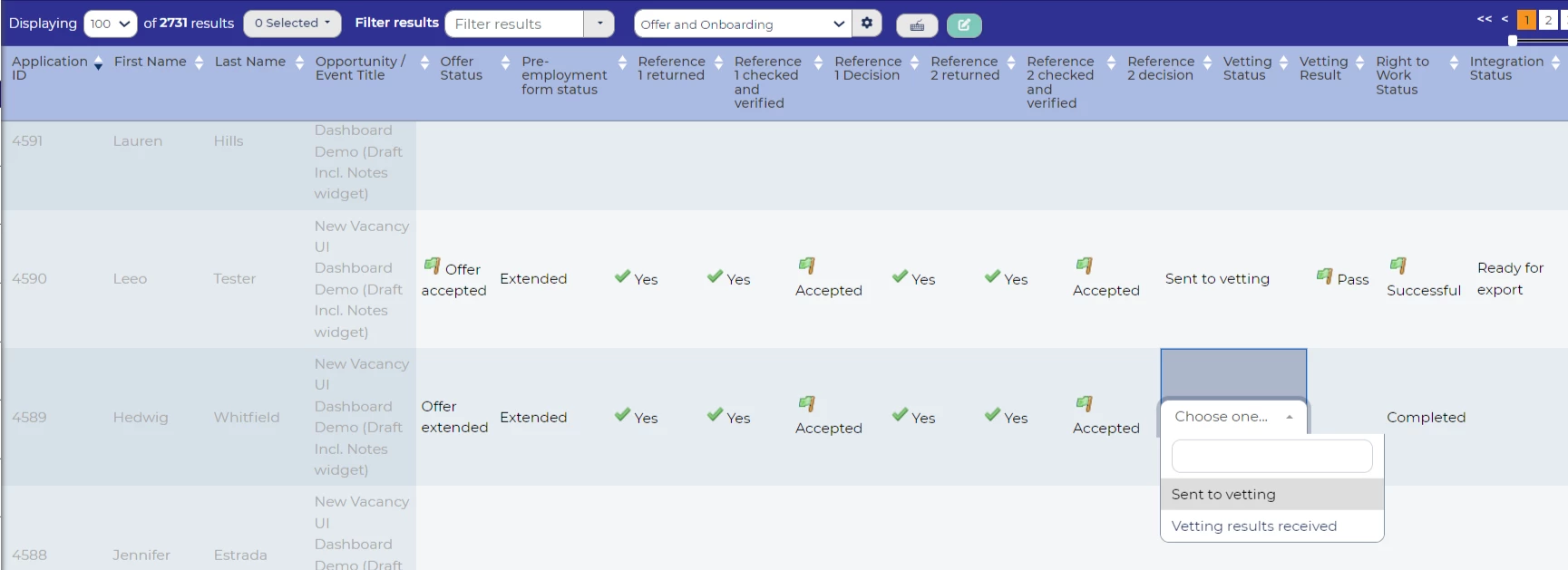
Task: Click the horizontal slider handle under pagination
Action: tap(1512, 41)
